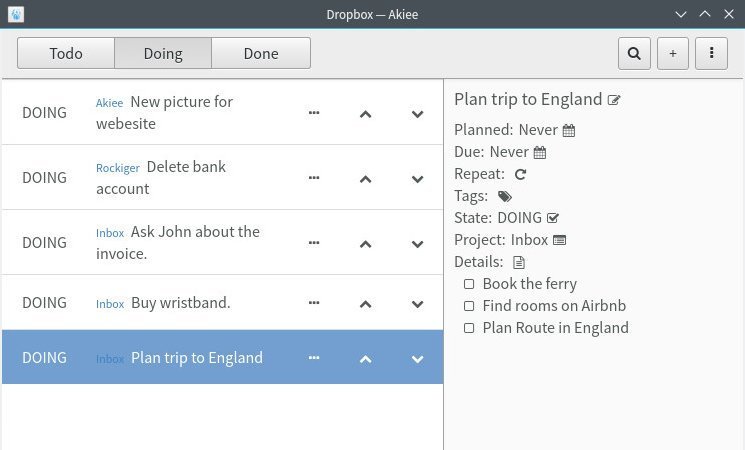Screen dimensions: 745x450
Task: Switch to the Done tab
Action: (x=261, y=53)
